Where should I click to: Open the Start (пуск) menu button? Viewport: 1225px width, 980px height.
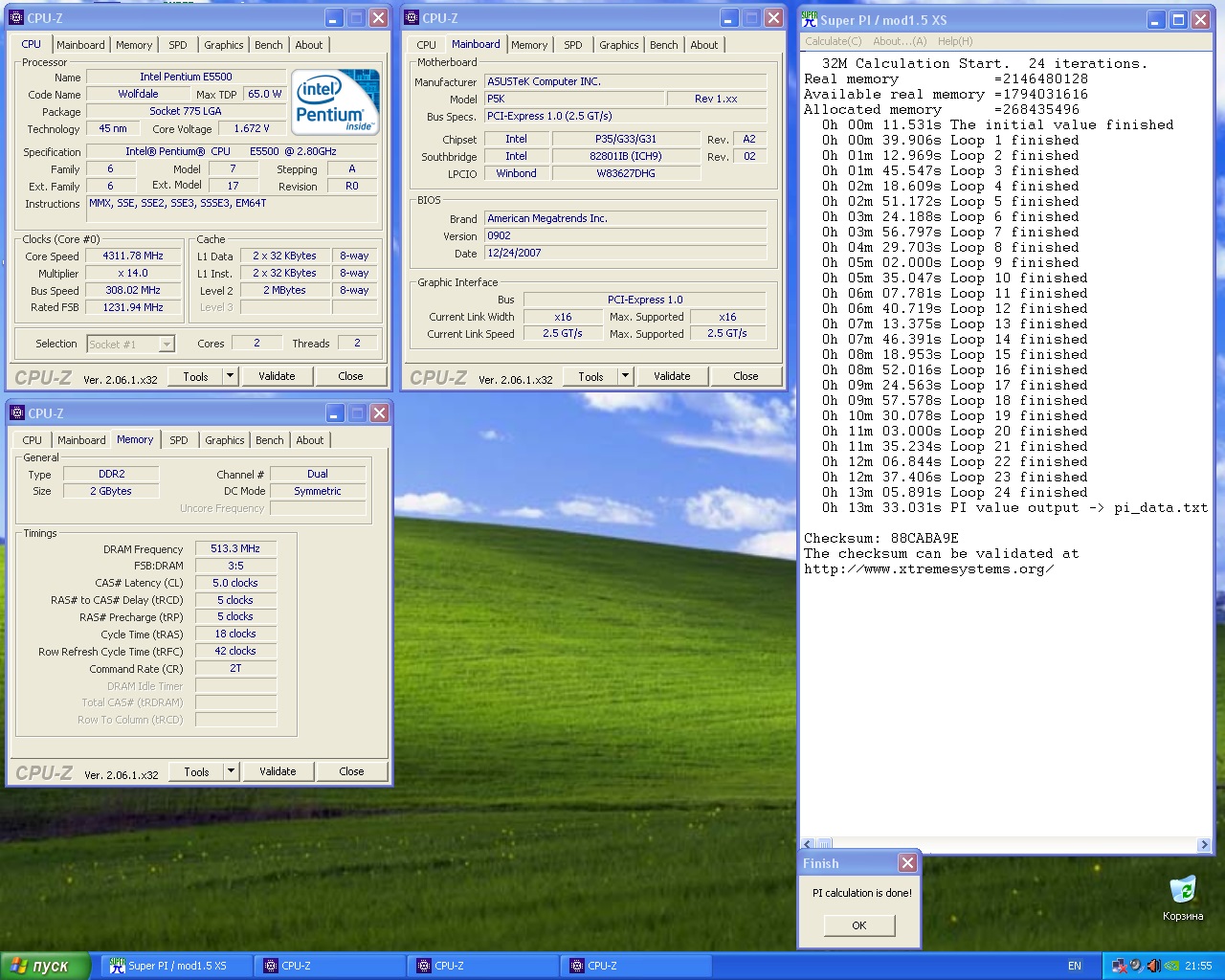click(45, 966)
